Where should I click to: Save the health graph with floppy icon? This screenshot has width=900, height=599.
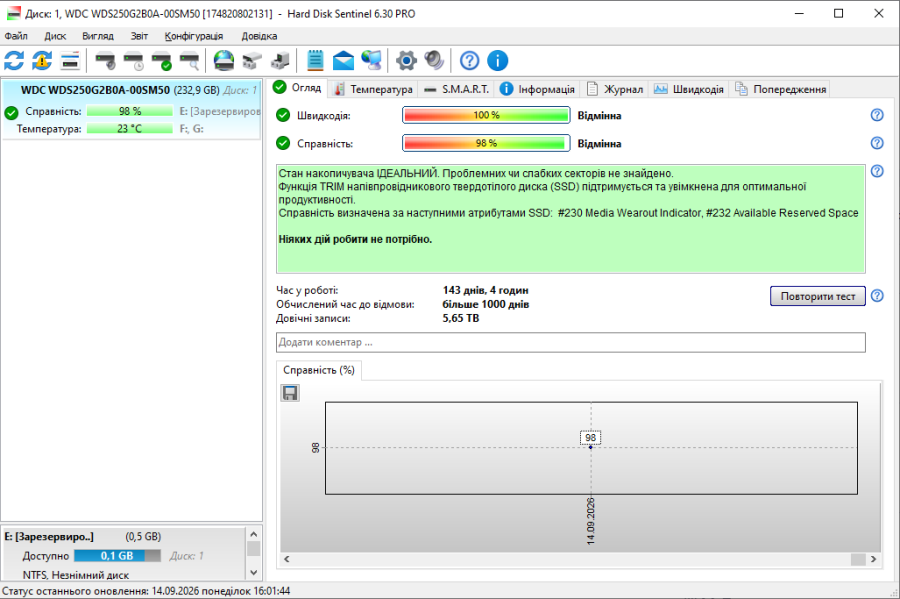pyautogui.click(x=290, y=393)
